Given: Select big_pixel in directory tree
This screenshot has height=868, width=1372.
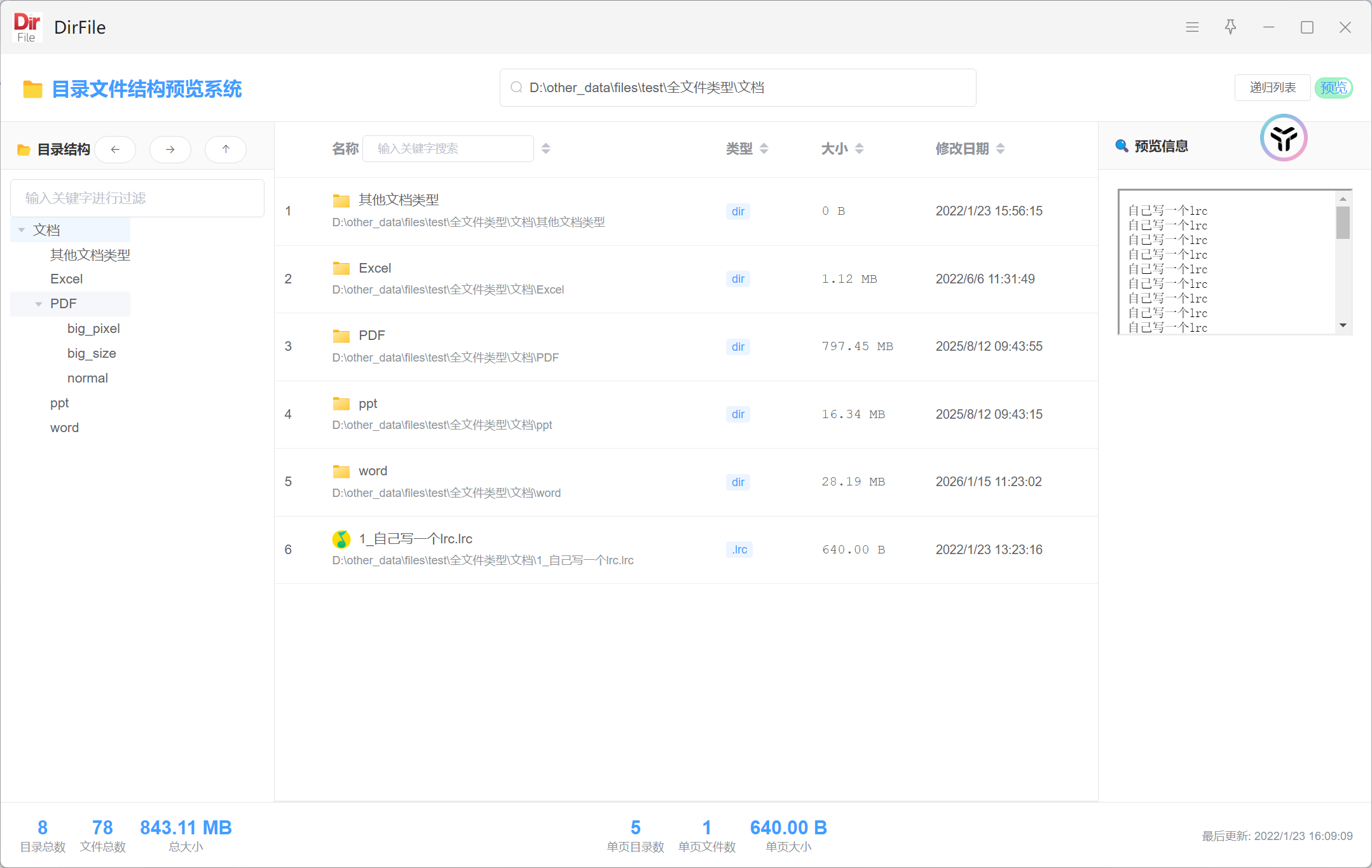Looking at the screenshot, I should pos(93,329).
